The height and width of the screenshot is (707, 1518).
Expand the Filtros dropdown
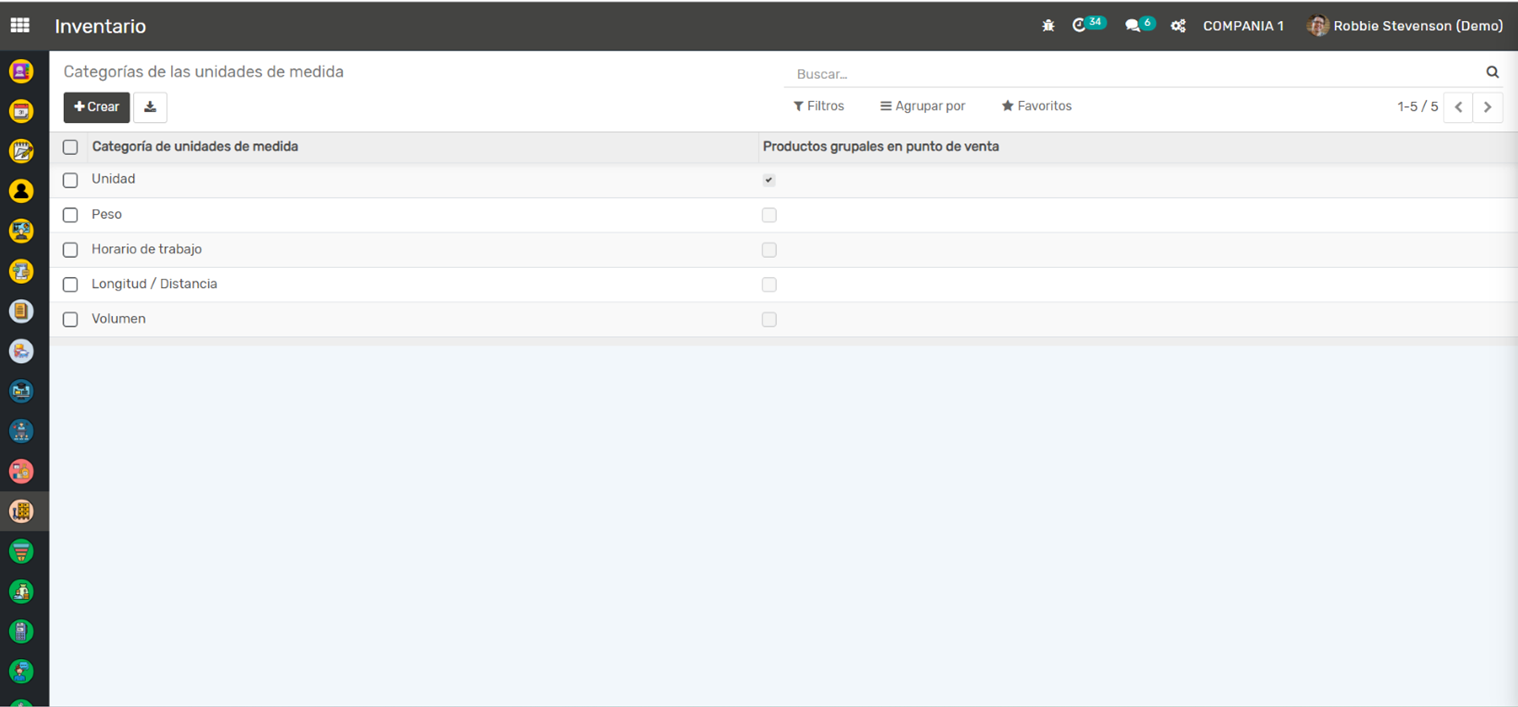[819, 106]
